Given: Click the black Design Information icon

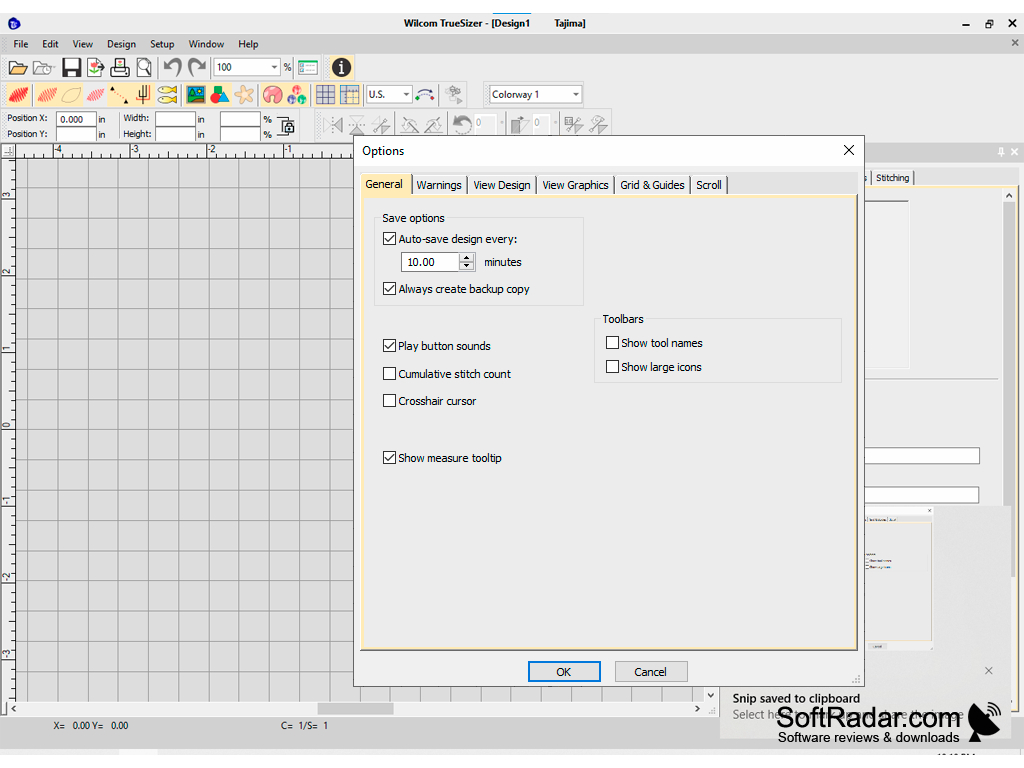Looking at the screenshot, I should pos(341,67).
